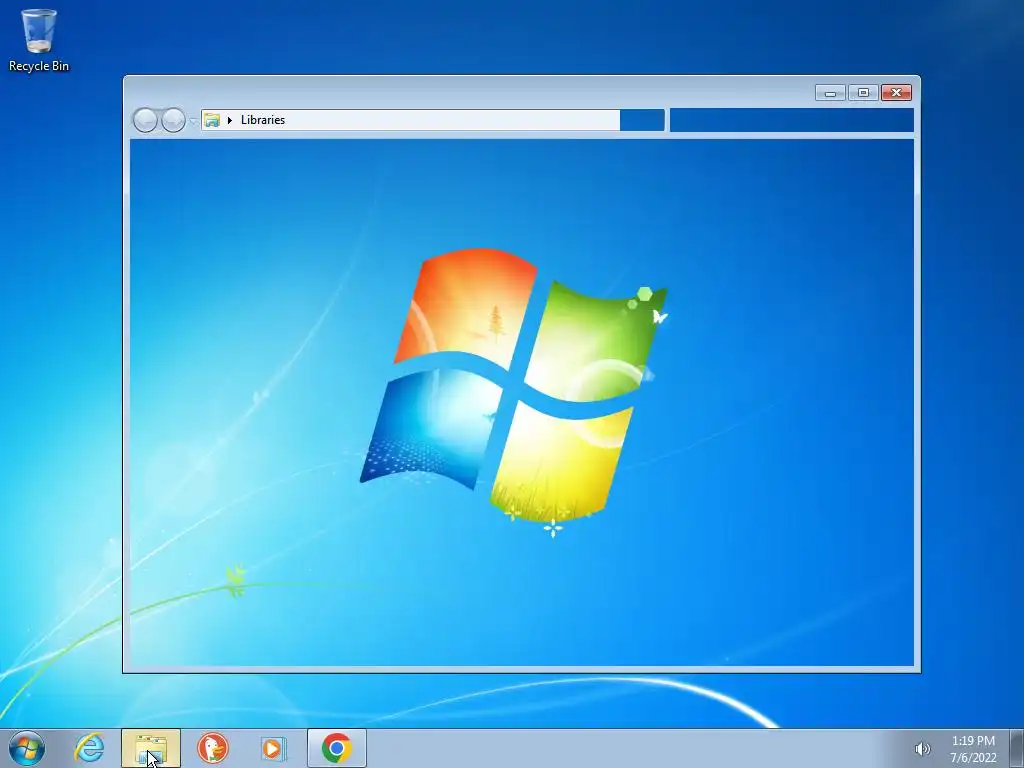1024x768 pixels.
Task: Click the volume speaker tray icon
Action: (x=922, y=749)
